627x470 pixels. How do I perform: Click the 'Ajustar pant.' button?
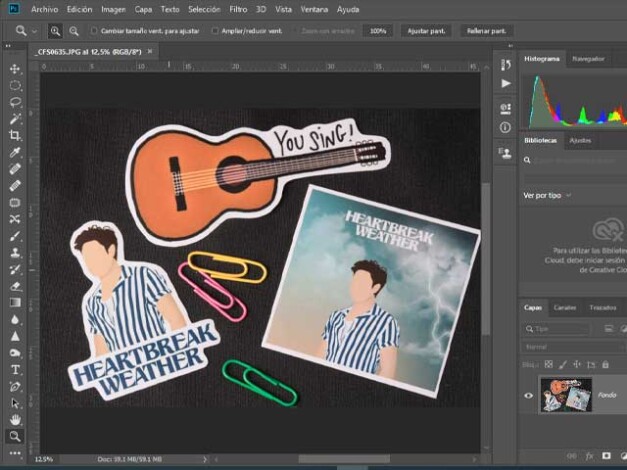(x=426, y=31)
